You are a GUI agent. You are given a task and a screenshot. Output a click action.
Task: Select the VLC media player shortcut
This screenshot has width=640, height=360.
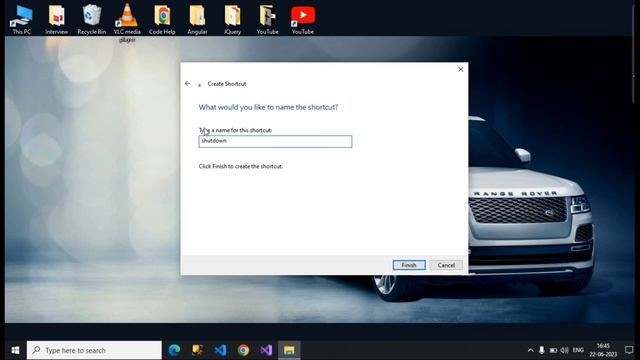pos(127,22)
